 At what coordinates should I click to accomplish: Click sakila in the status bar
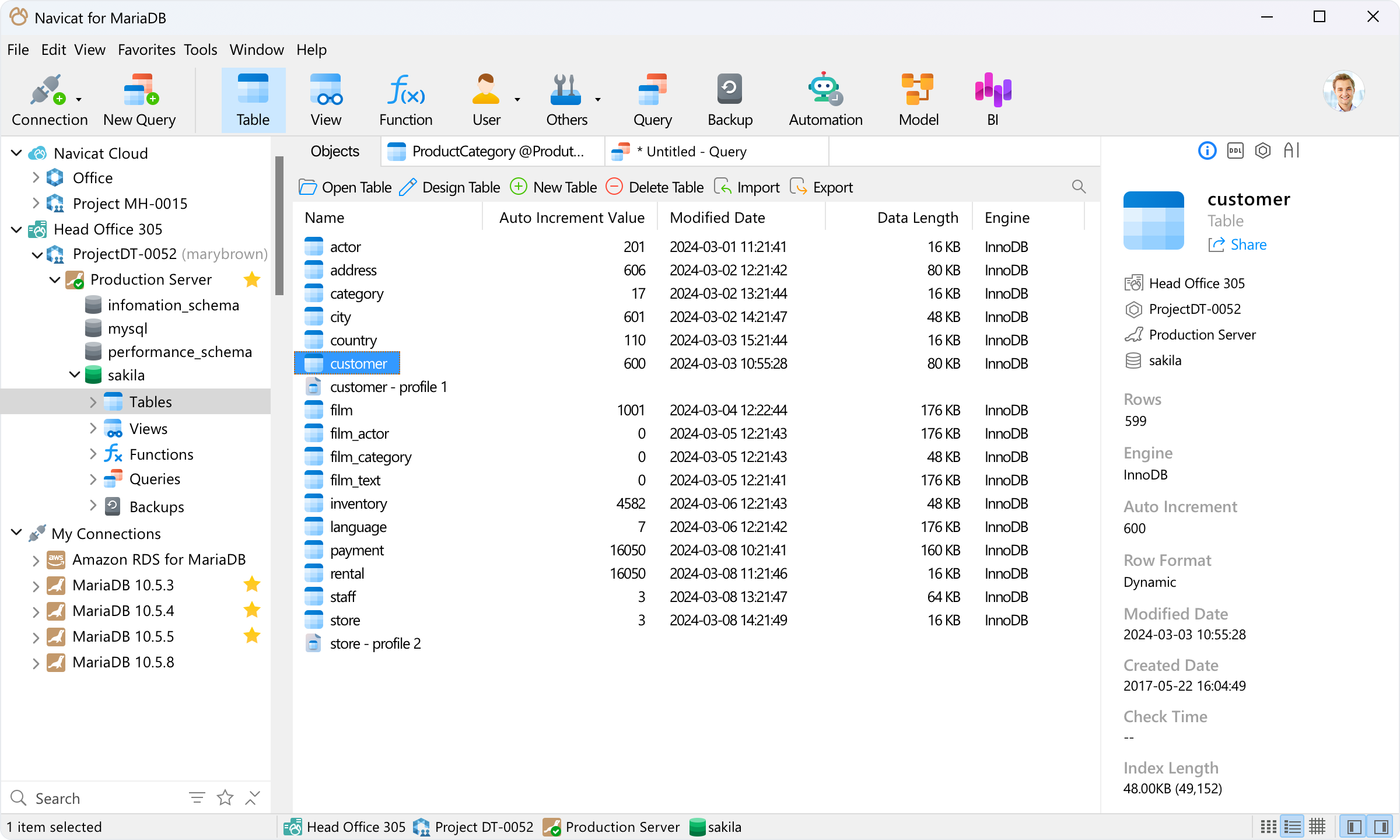(715, 827)
